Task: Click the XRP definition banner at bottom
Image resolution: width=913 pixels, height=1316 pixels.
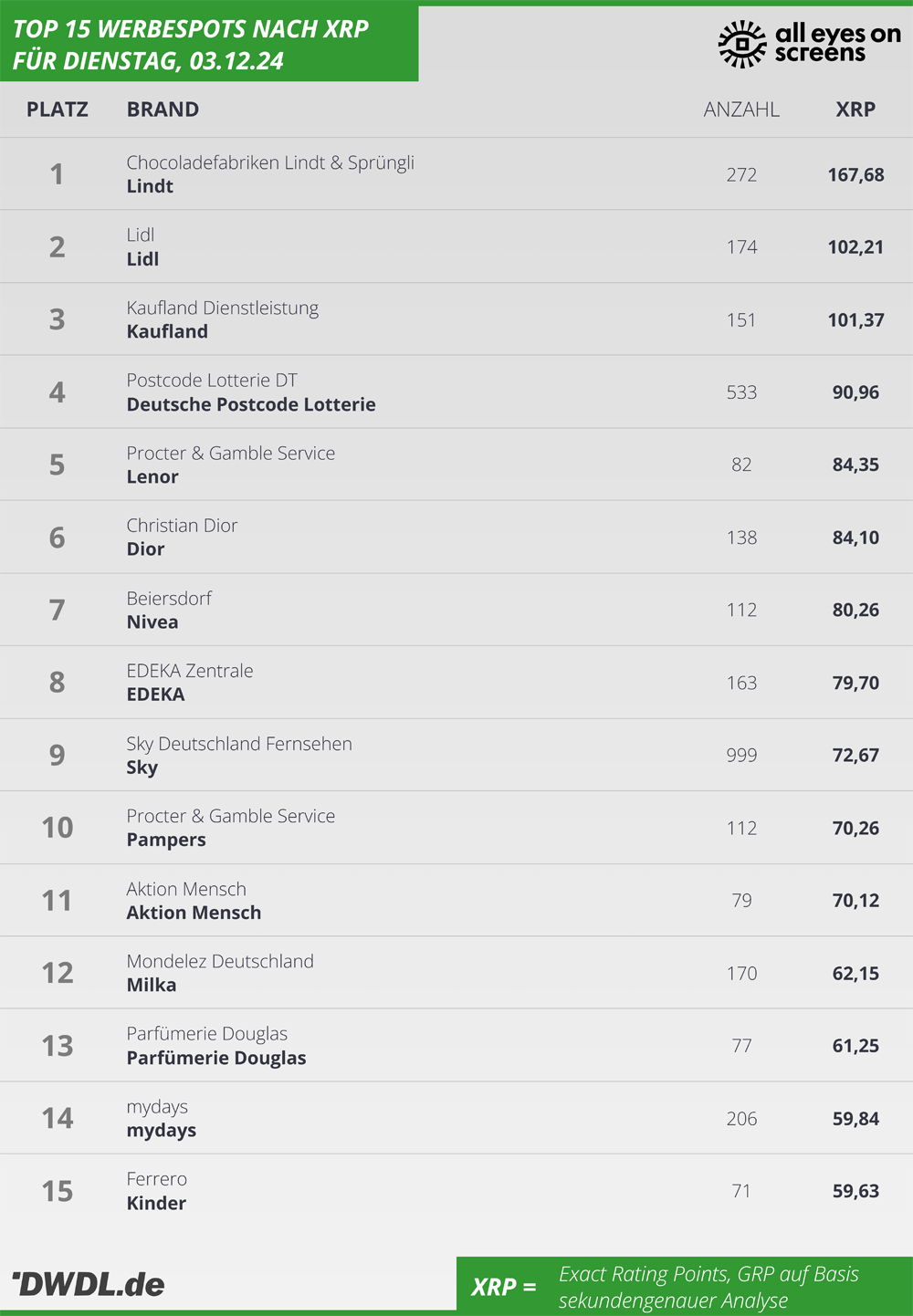Action: 685,1286
